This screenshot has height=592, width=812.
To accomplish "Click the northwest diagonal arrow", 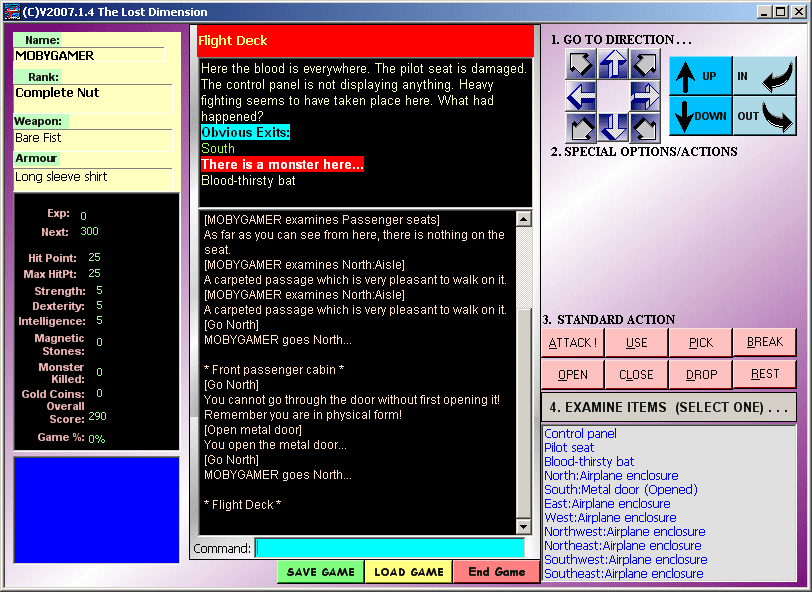I will pyautogui.click(x=581, y=65).
